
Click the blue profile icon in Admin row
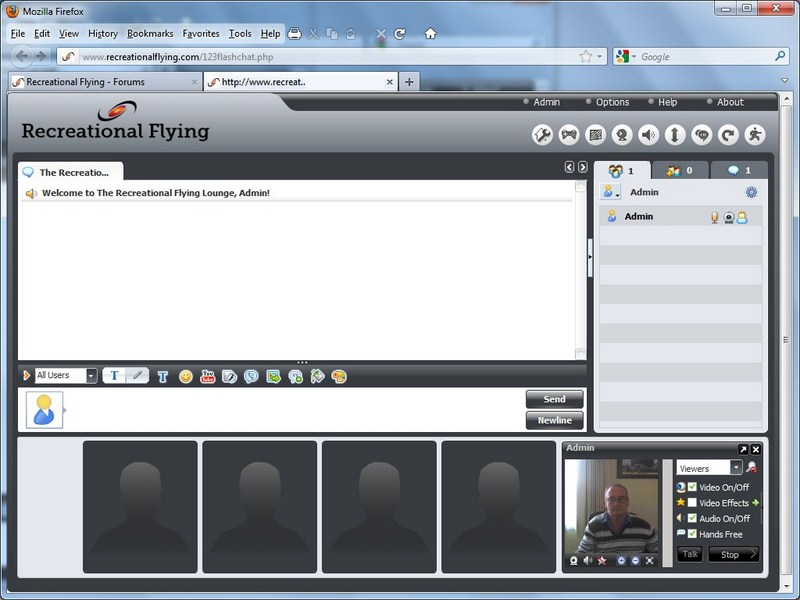(742, 218)
